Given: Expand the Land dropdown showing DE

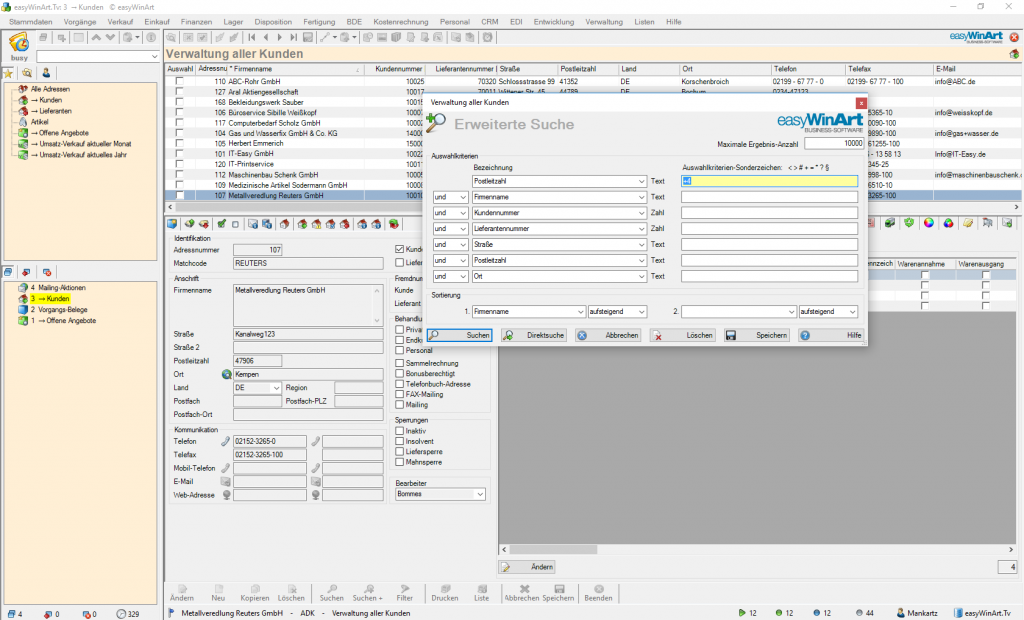Looking at the screenshot, I should click(276, 388).
